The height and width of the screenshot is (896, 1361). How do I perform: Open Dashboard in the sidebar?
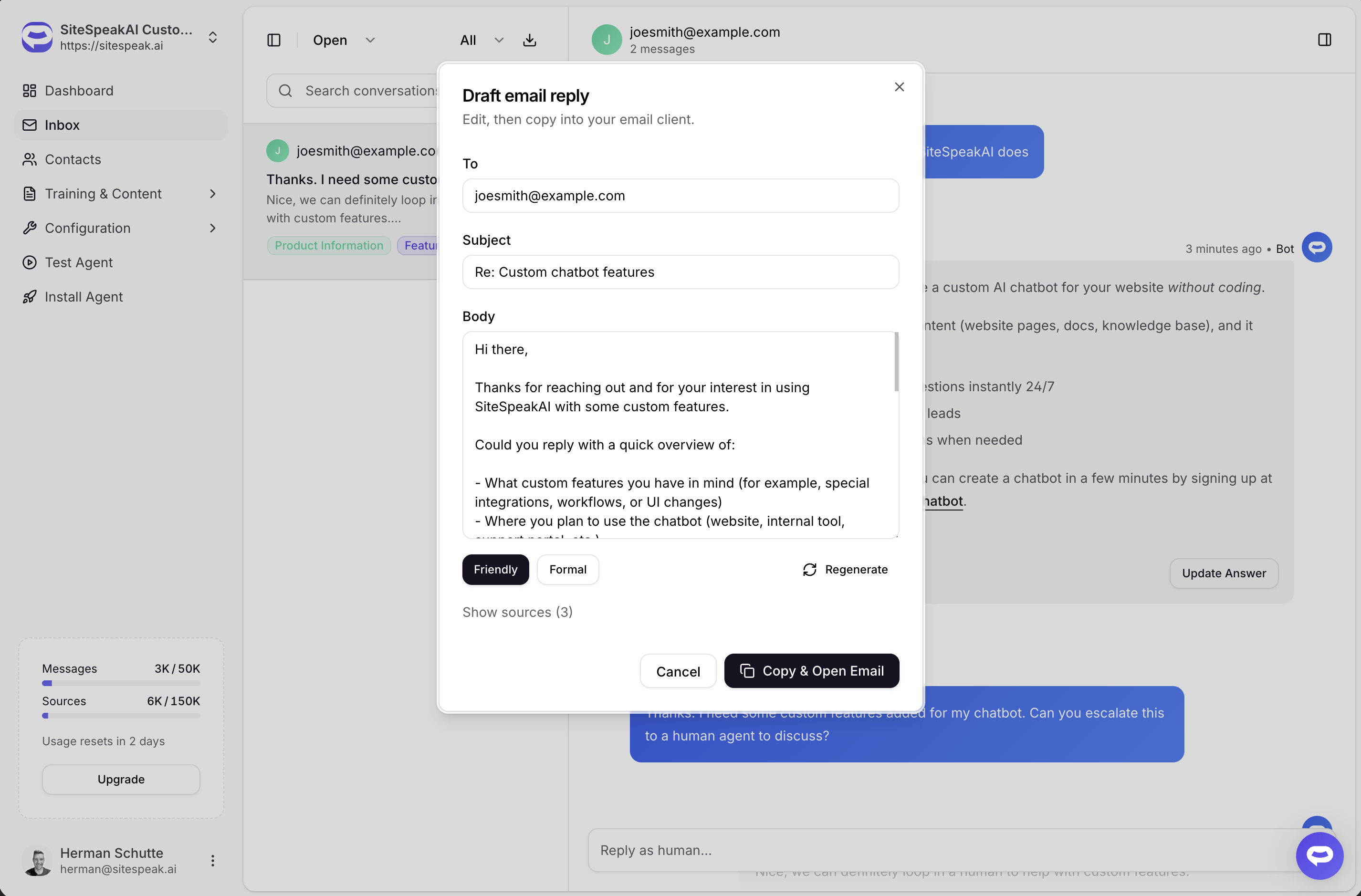pos(121,90)
